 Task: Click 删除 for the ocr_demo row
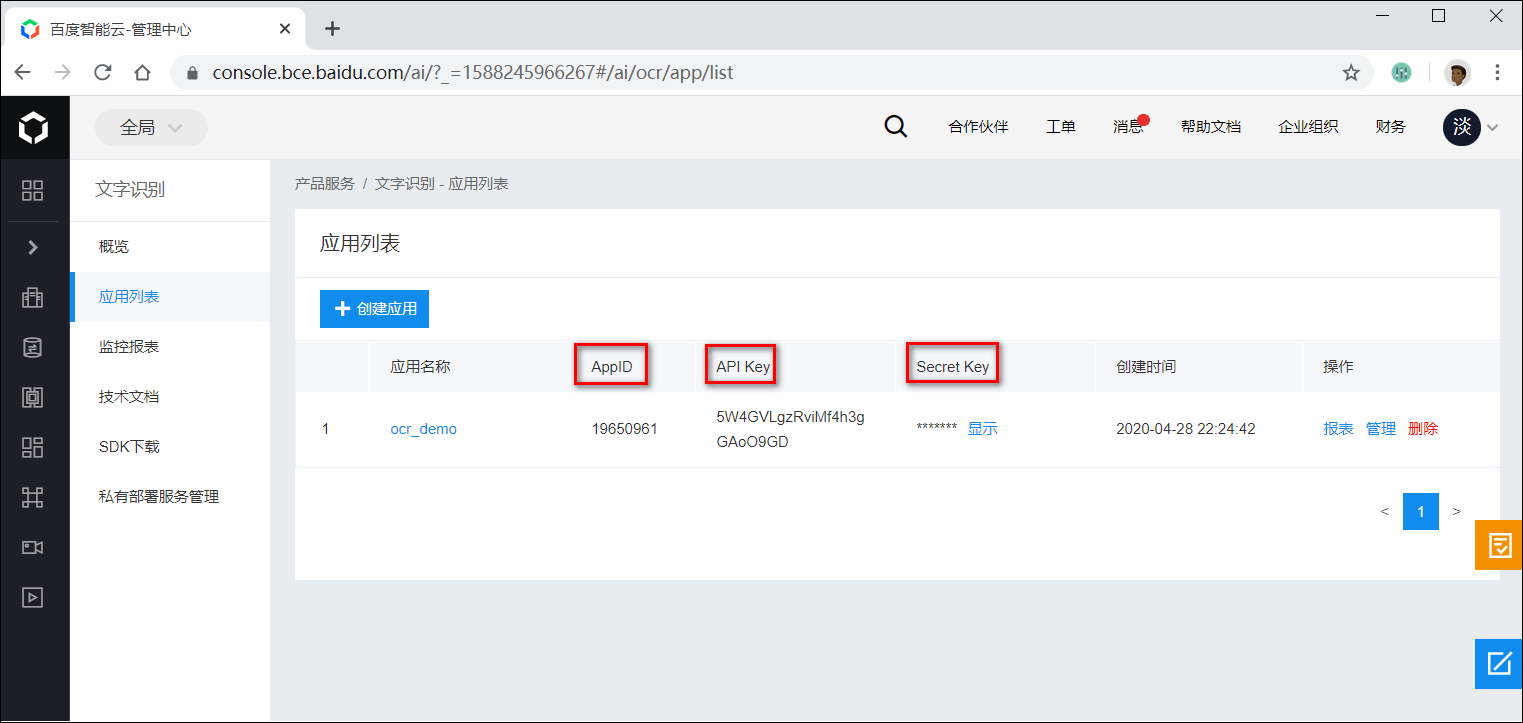(1423, 429)
